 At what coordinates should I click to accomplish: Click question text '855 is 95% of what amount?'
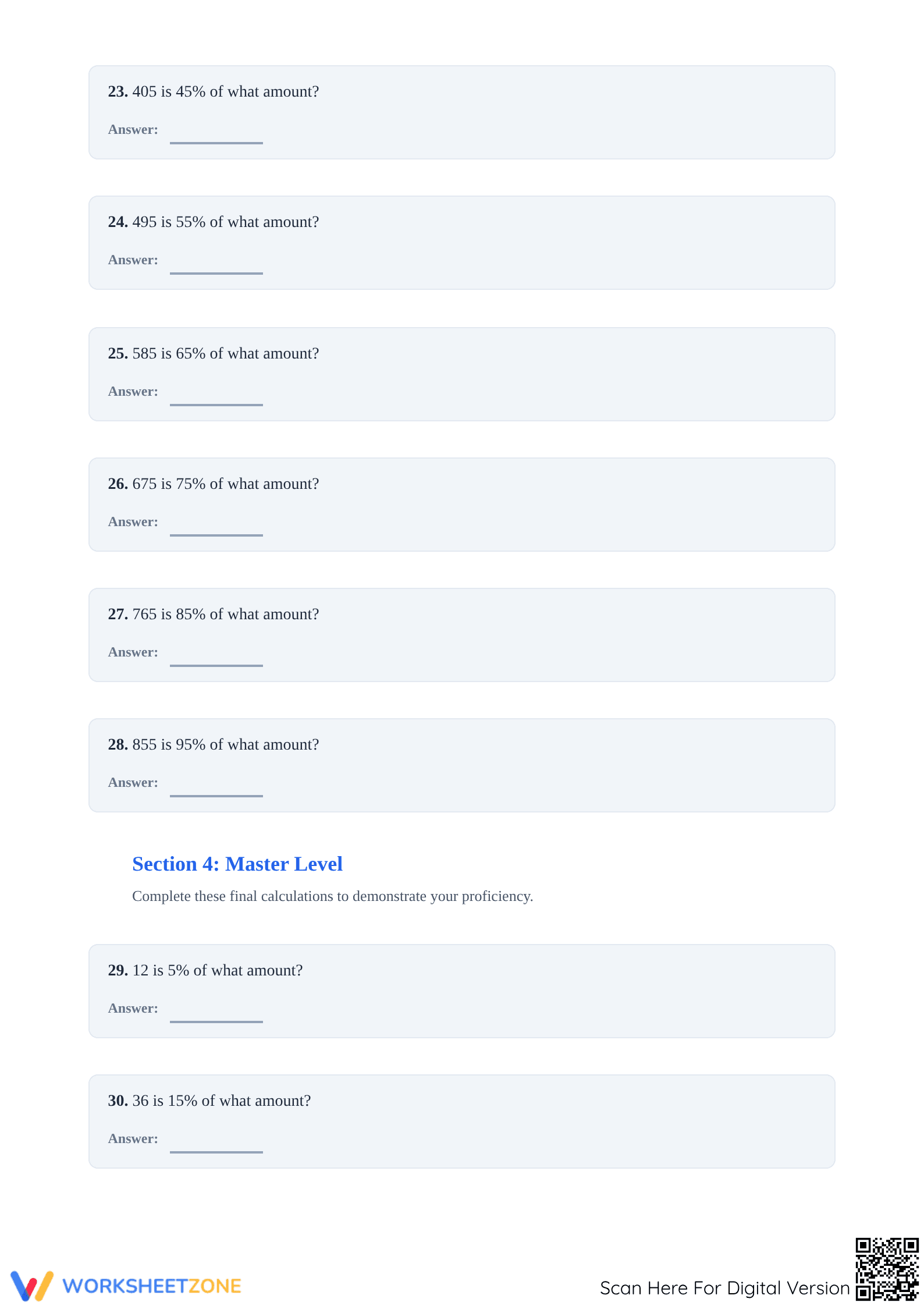(x=226, y=744)
